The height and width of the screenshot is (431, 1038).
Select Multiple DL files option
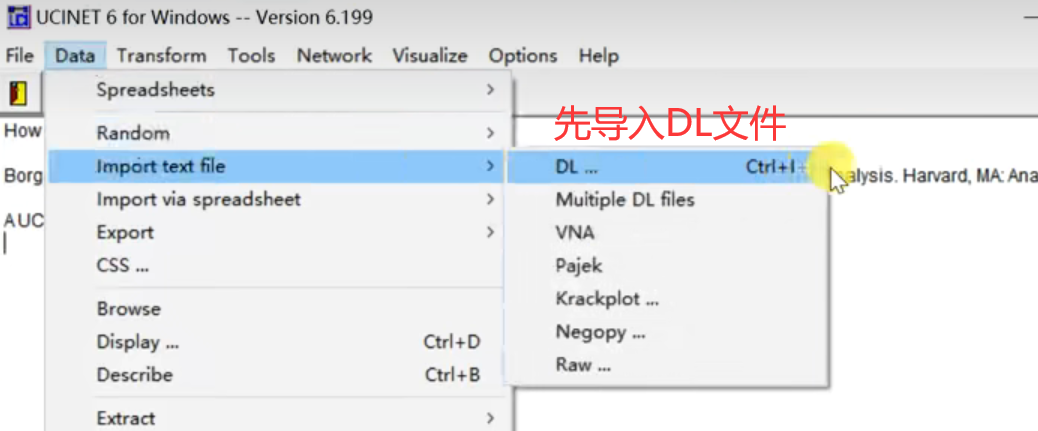(667, 199)
